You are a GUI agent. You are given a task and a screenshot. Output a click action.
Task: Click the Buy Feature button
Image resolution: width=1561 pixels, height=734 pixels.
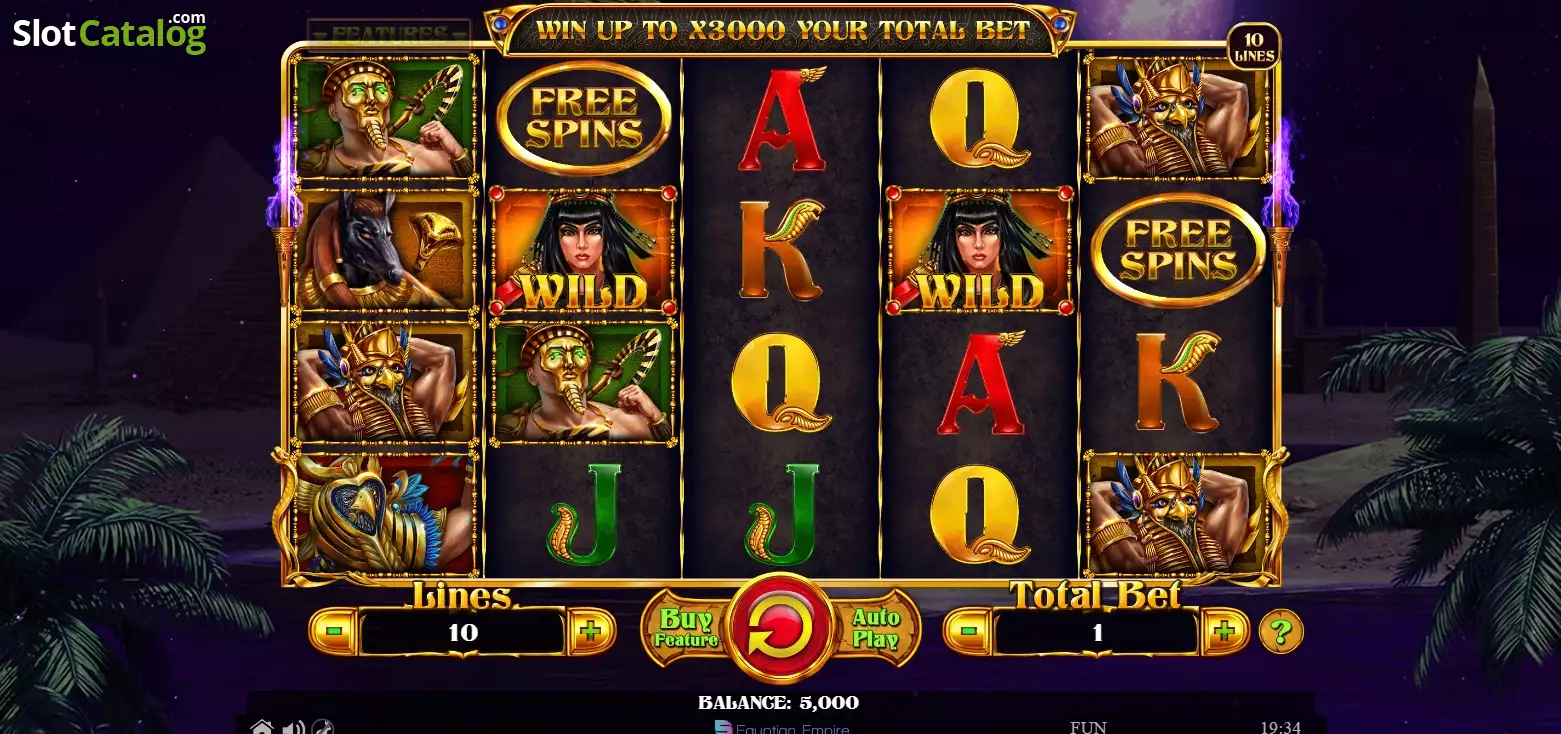pos(686,629)
